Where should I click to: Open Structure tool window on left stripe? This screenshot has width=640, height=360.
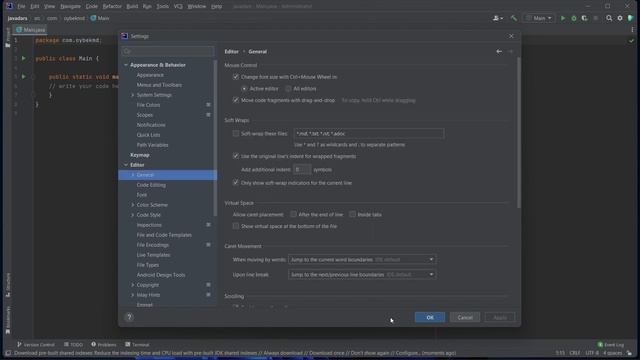[x=8, y=284]
